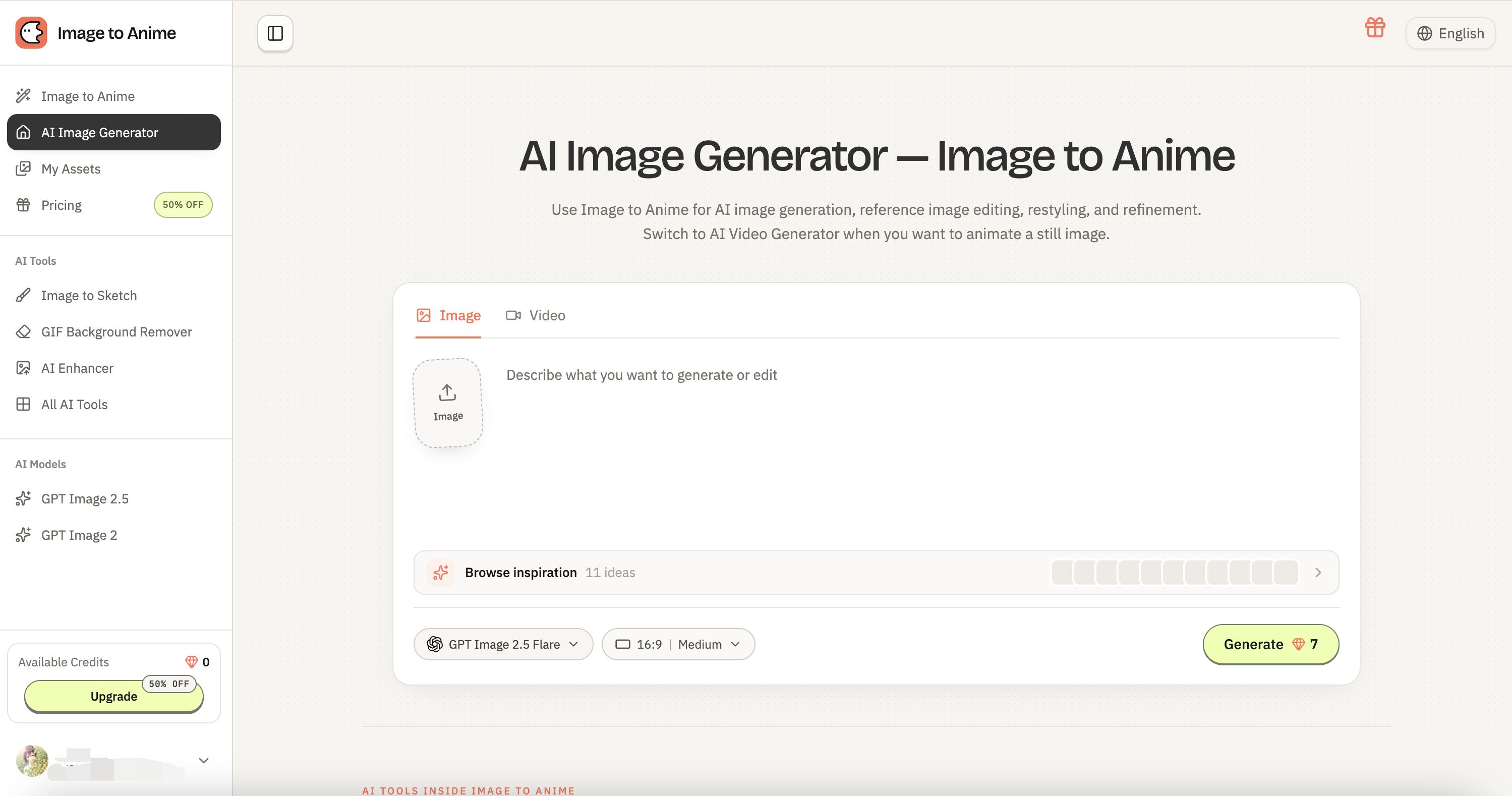Switch to the Image tab
The height and width of the screenshot is (796, 1512).
pos(448,315)
